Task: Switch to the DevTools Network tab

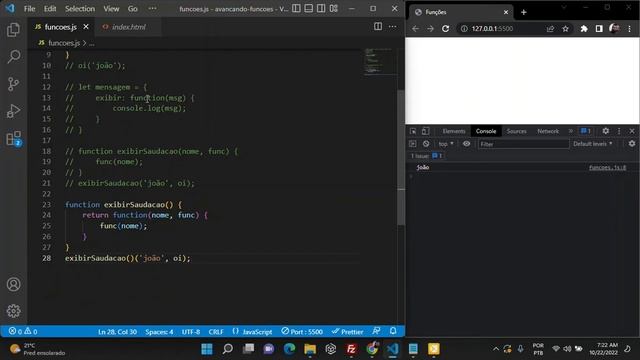Action: (548, 131)
